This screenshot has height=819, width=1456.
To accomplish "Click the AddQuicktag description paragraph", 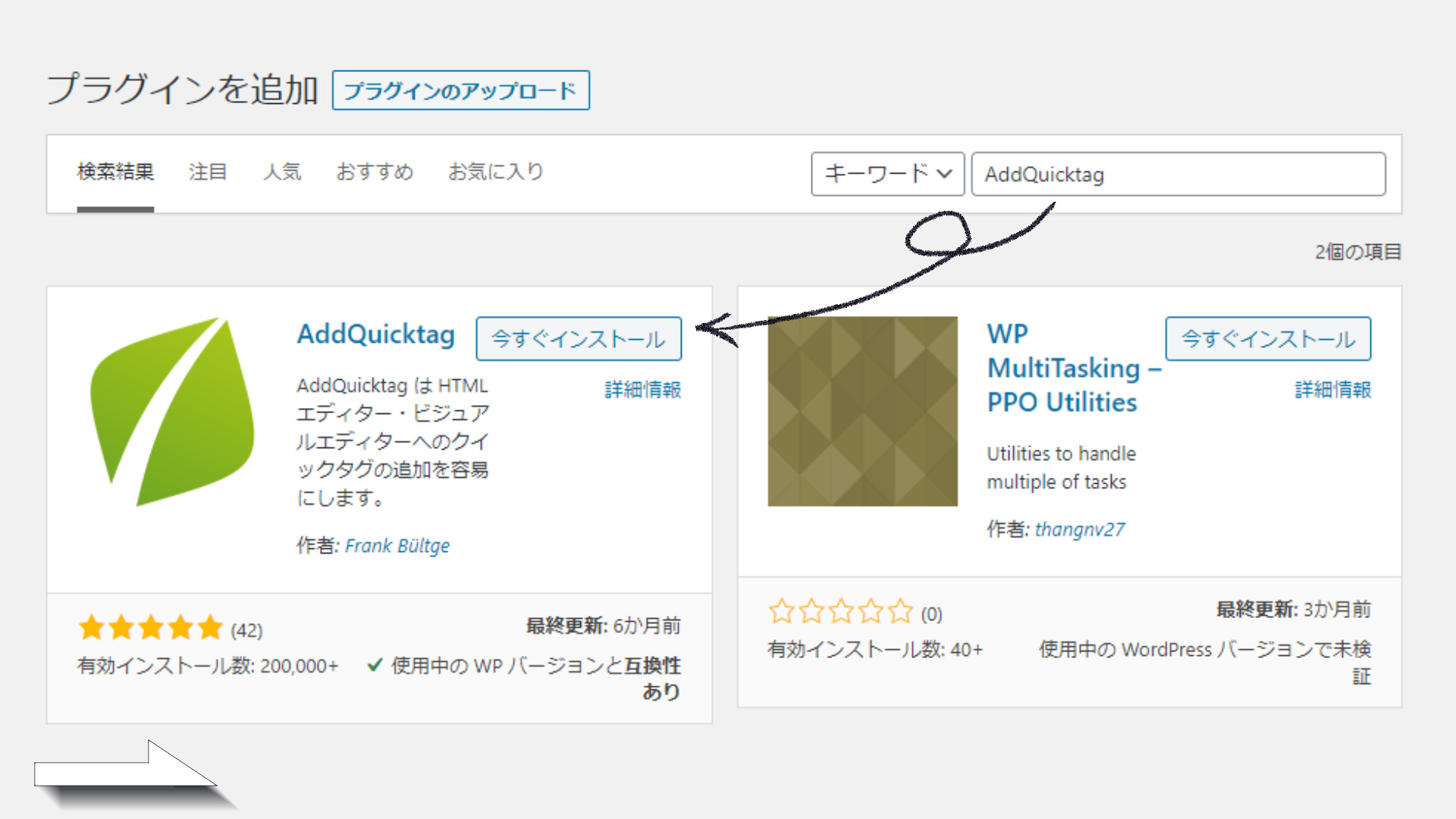I will click(x=393, y=441).
